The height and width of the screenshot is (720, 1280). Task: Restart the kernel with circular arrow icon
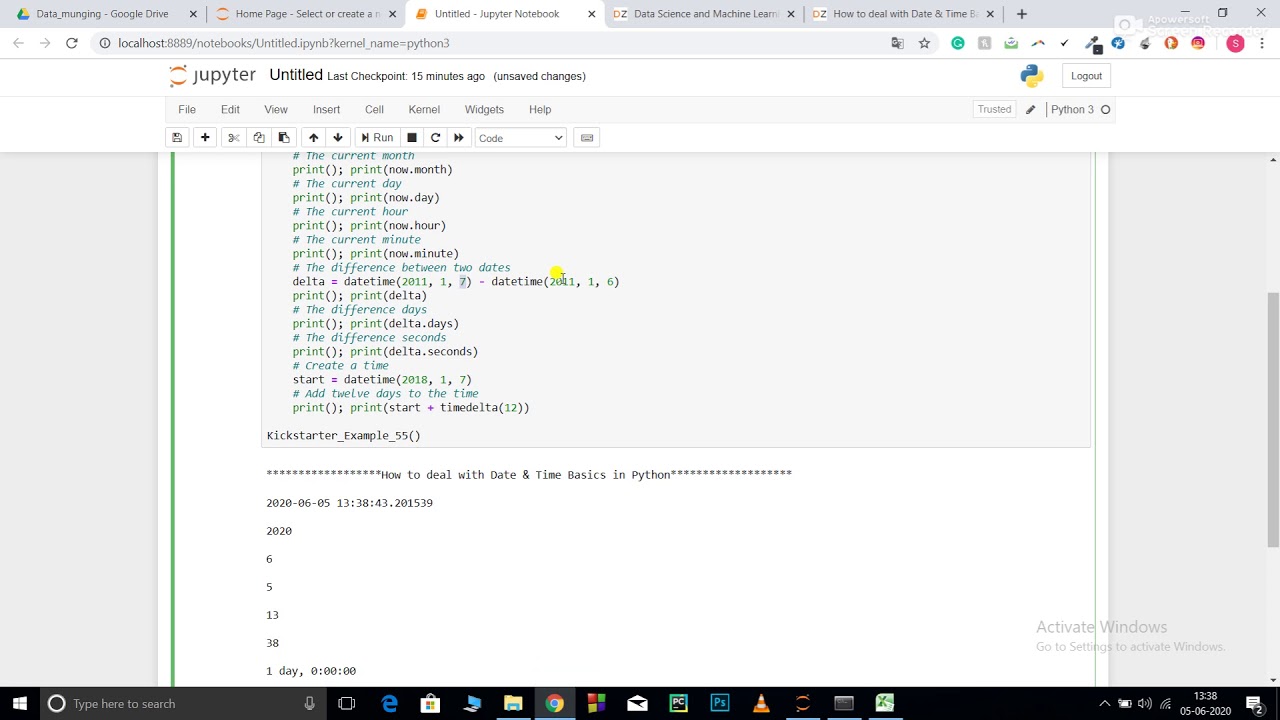pyautogui.click(x=435, y=138)
